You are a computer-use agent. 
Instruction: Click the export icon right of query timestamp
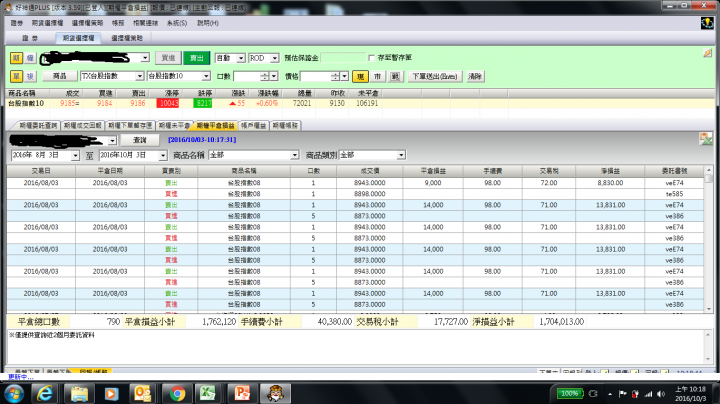pyautogui.click(x=705, y=139)
